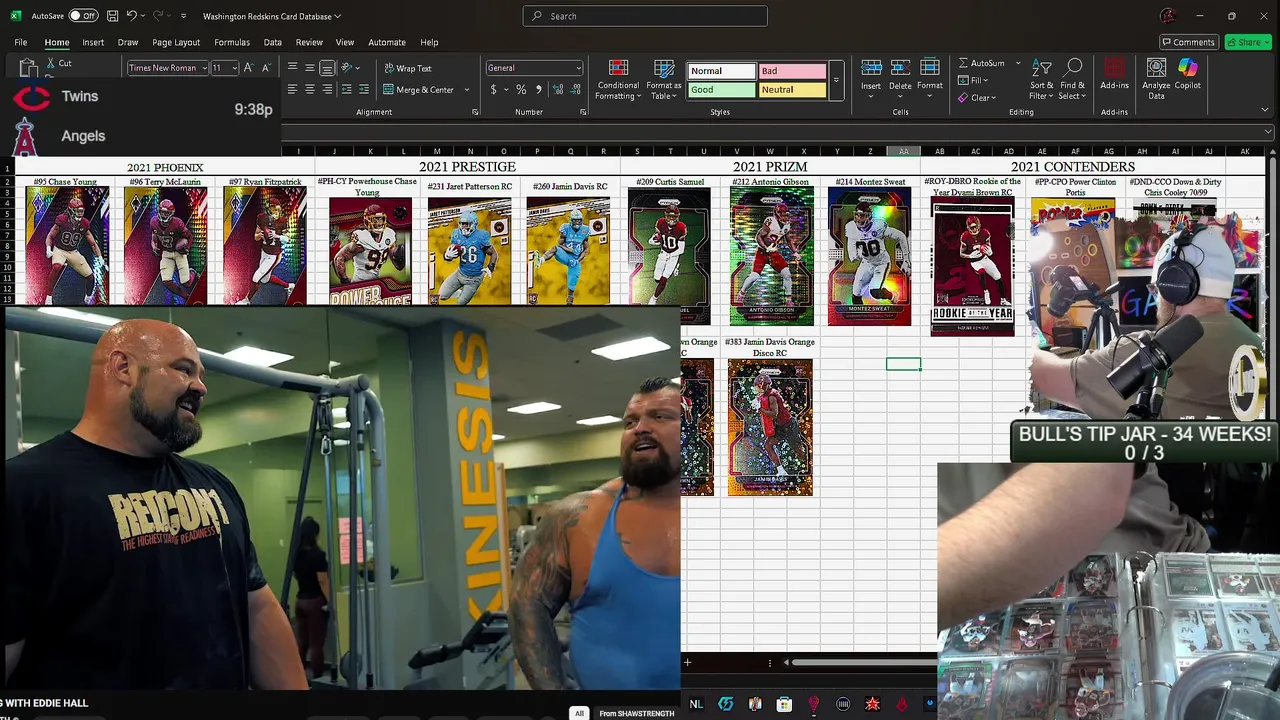Click the Redo arrow icon
Screen dimensions: 1280x720
coord(159,16)
